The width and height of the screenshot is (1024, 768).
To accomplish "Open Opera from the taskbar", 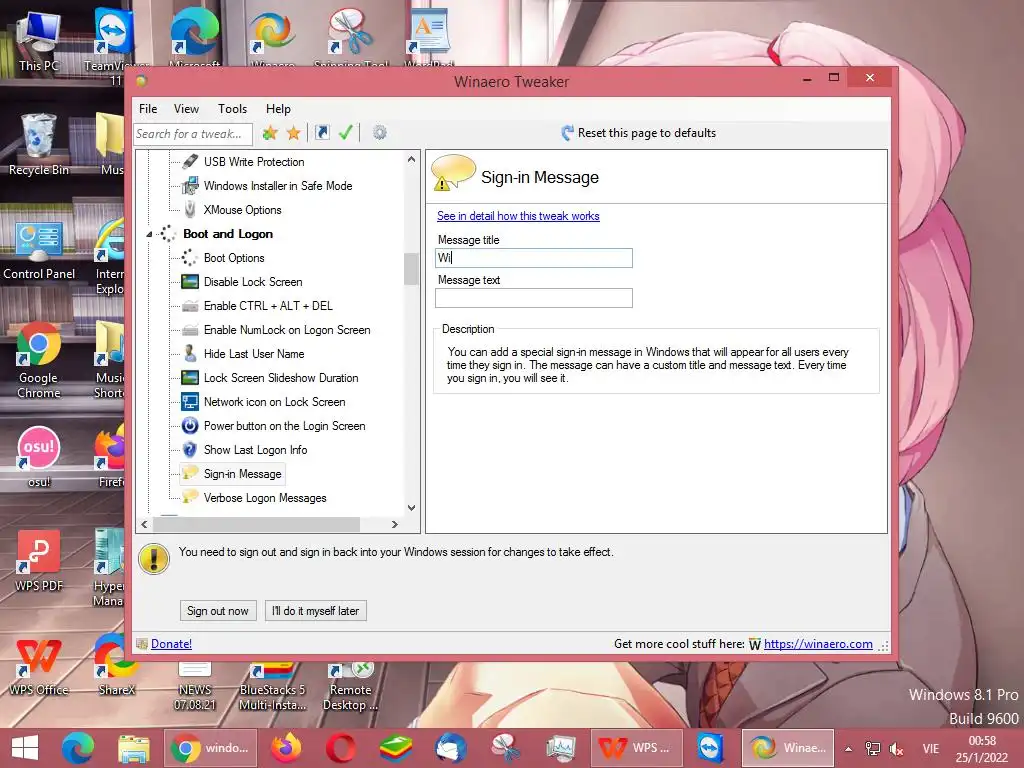I will coord(341,748).
